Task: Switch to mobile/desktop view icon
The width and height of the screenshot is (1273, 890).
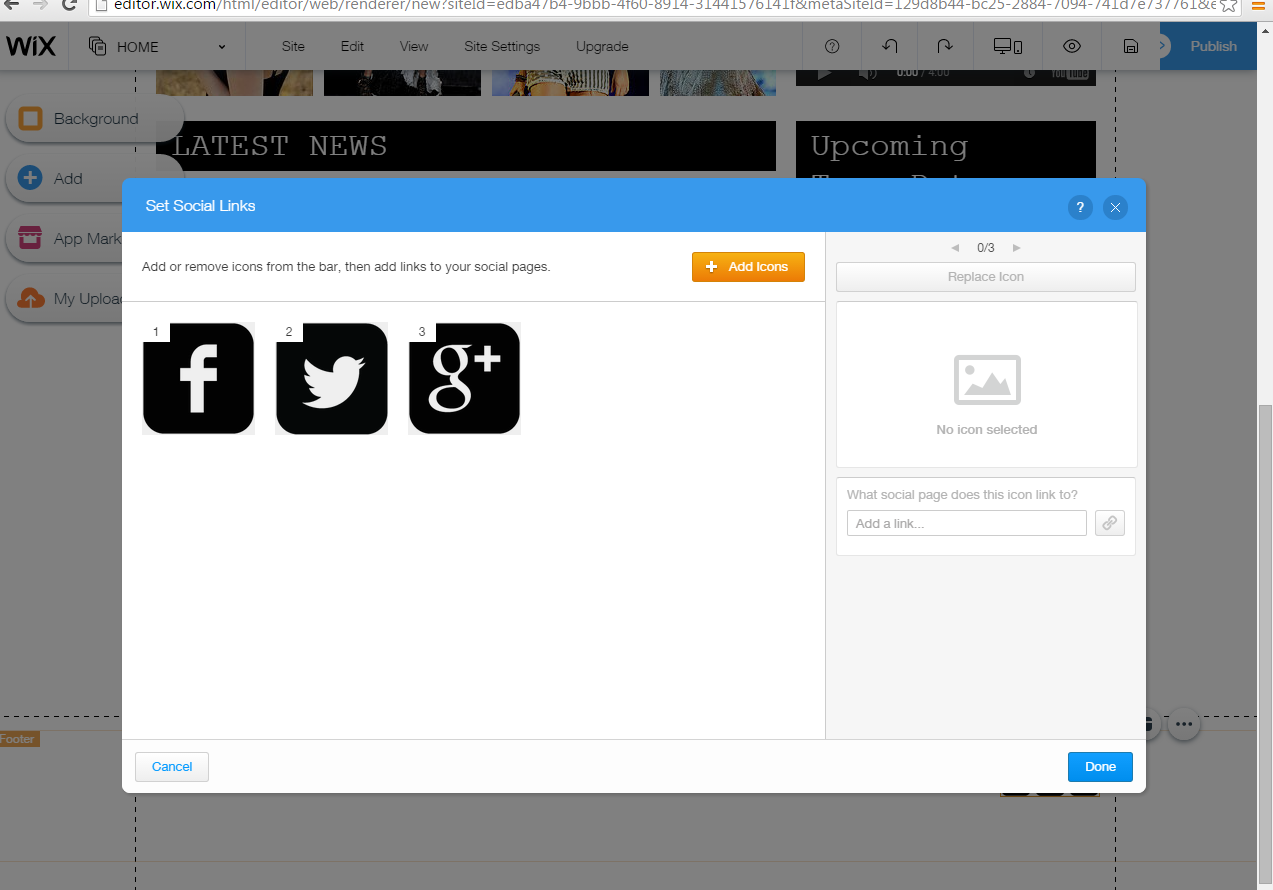Action: coord(1007,46)
